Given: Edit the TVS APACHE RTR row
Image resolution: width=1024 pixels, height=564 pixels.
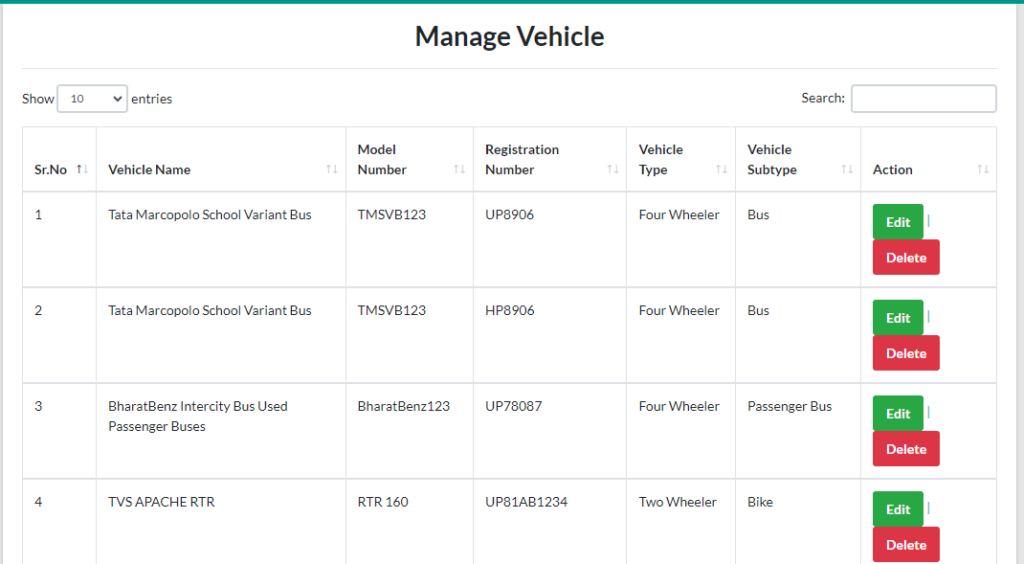Looking at the screenshot, I should tap(898, 510).
